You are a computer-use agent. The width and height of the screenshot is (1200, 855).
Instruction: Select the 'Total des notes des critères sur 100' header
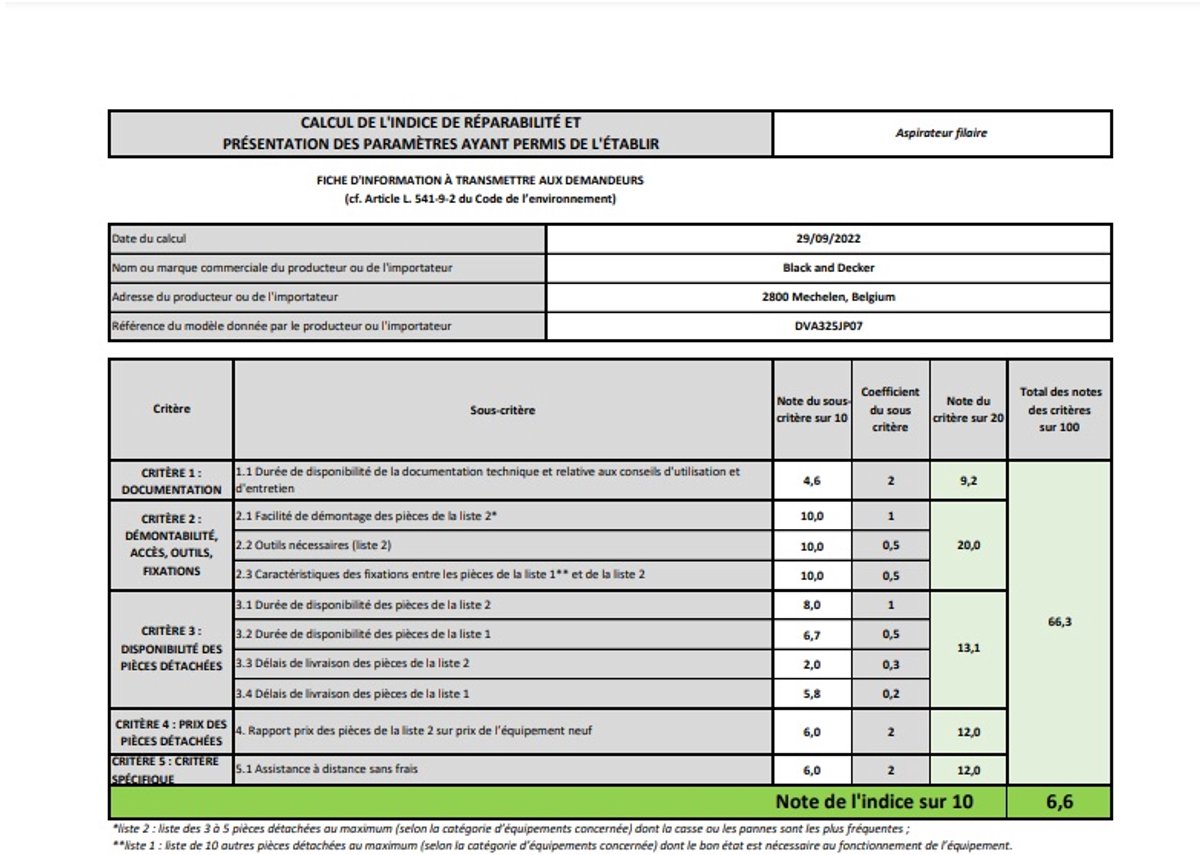pyautogui.click(x=1059, y=410)
